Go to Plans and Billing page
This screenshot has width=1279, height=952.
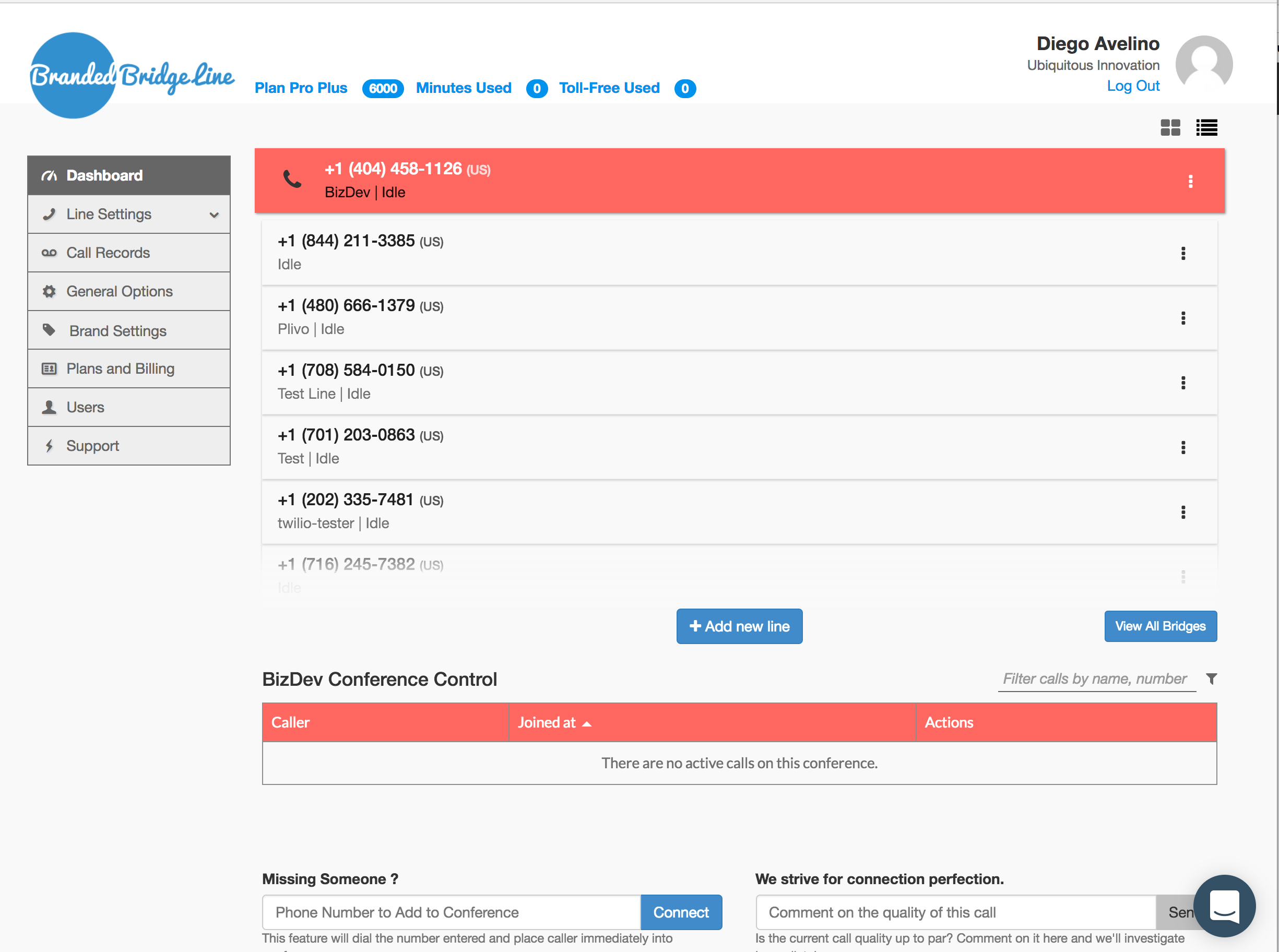(120, 369)
